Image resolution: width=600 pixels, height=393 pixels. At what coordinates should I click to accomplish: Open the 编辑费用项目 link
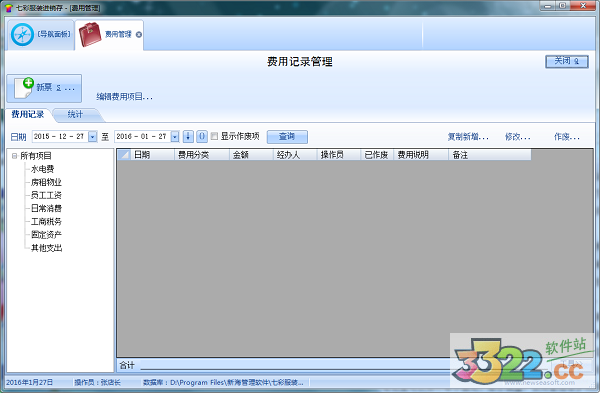tap(124, 97)
